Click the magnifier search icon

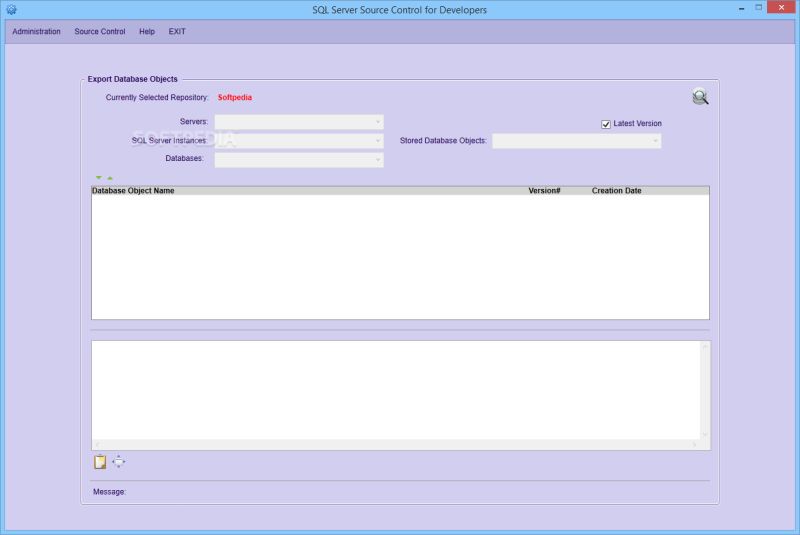coord(700,97)
